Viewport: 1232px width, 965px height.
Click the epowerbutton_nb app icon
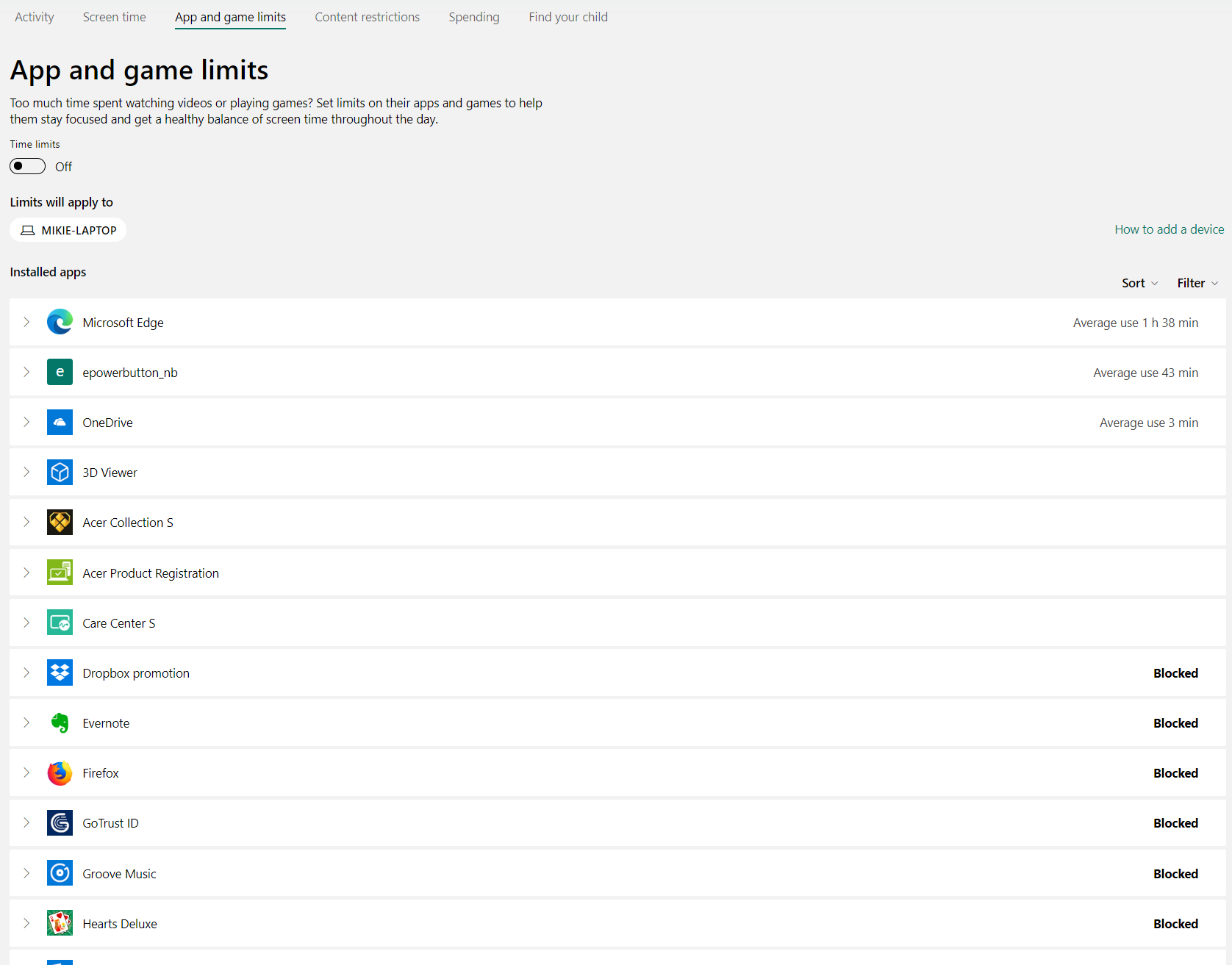tap(60, 372)
